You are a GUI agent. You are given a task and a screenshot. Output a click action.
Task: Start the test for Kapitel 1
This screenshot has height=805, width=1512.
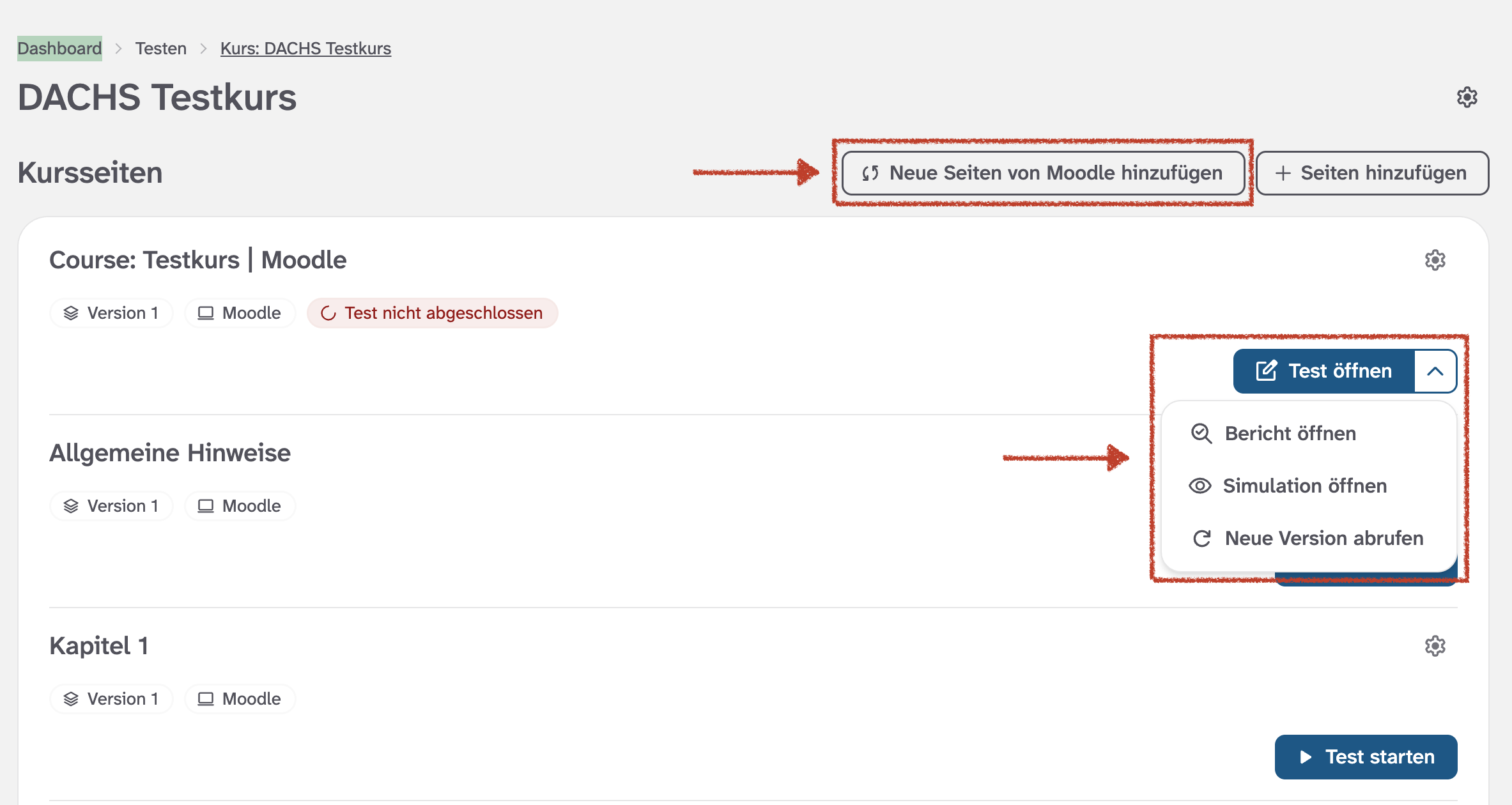tap(1366, 757)
